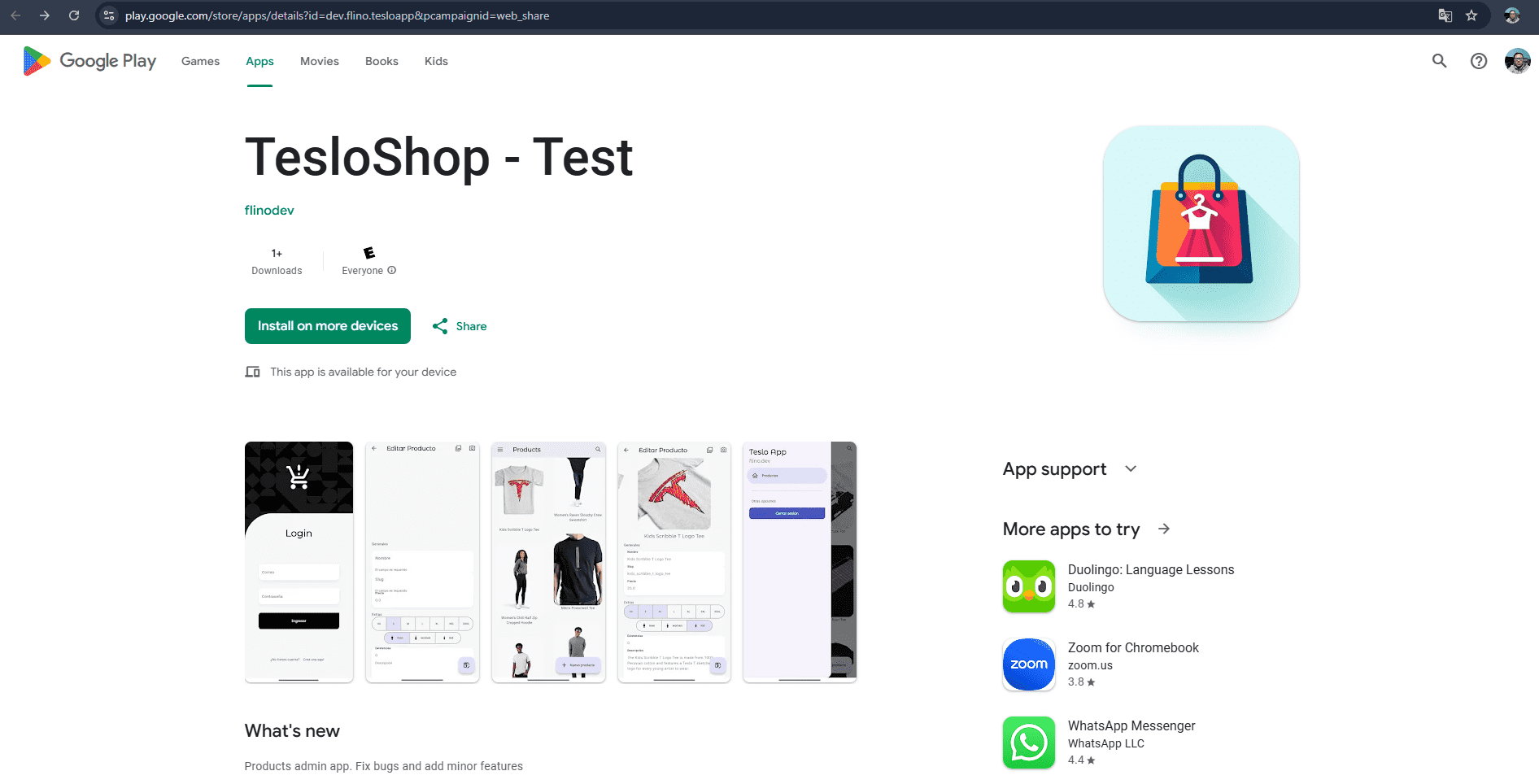Image resolution: width=1539 pixels, height=784 pixels.
Task: Click the zoom.us developer name
Action: [1090, 665]
